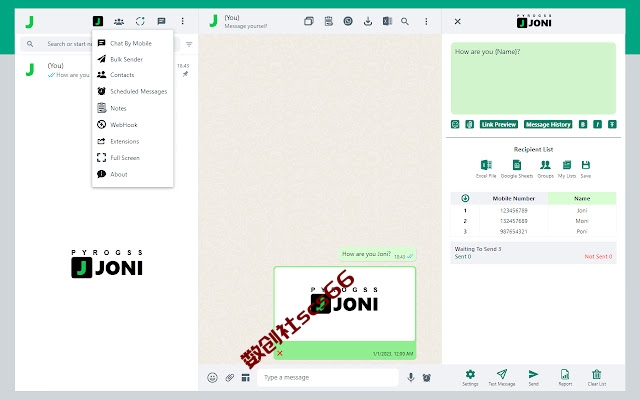The image size is (640, 400).
Task: Import recipients from Excel File
Action: [486, 169]
